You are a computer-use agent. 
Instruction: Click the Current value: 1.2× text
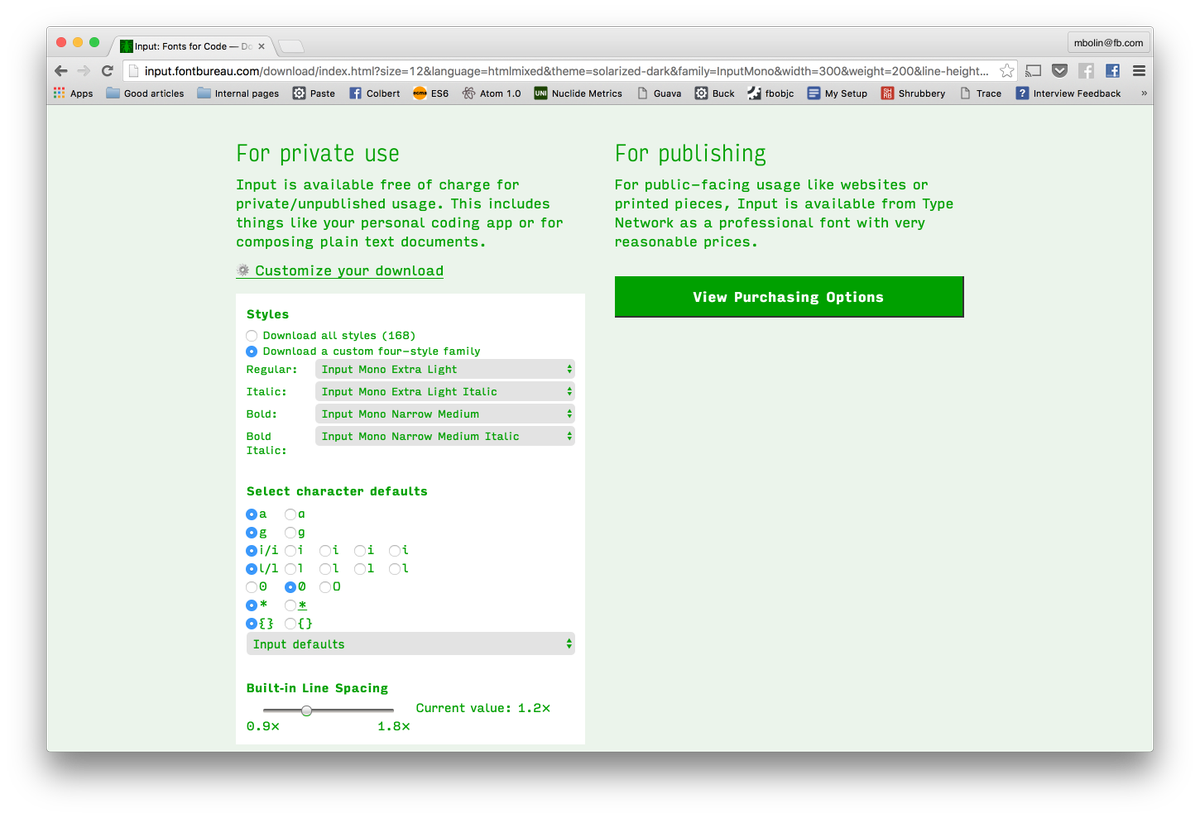click(483, 708)
